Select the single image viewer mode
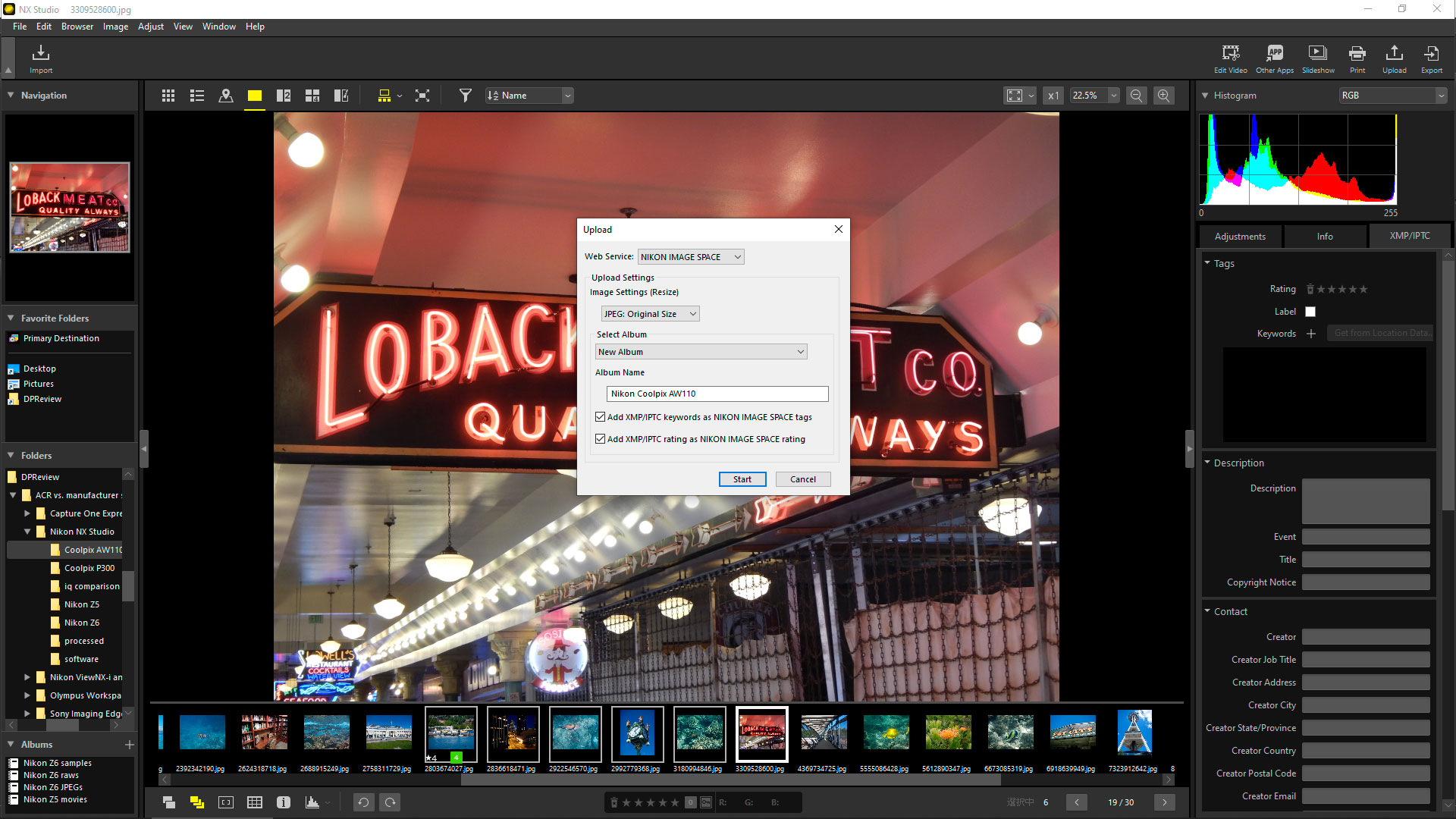The width and height of the screenshot is (1456, 819). tap(255, 96)
